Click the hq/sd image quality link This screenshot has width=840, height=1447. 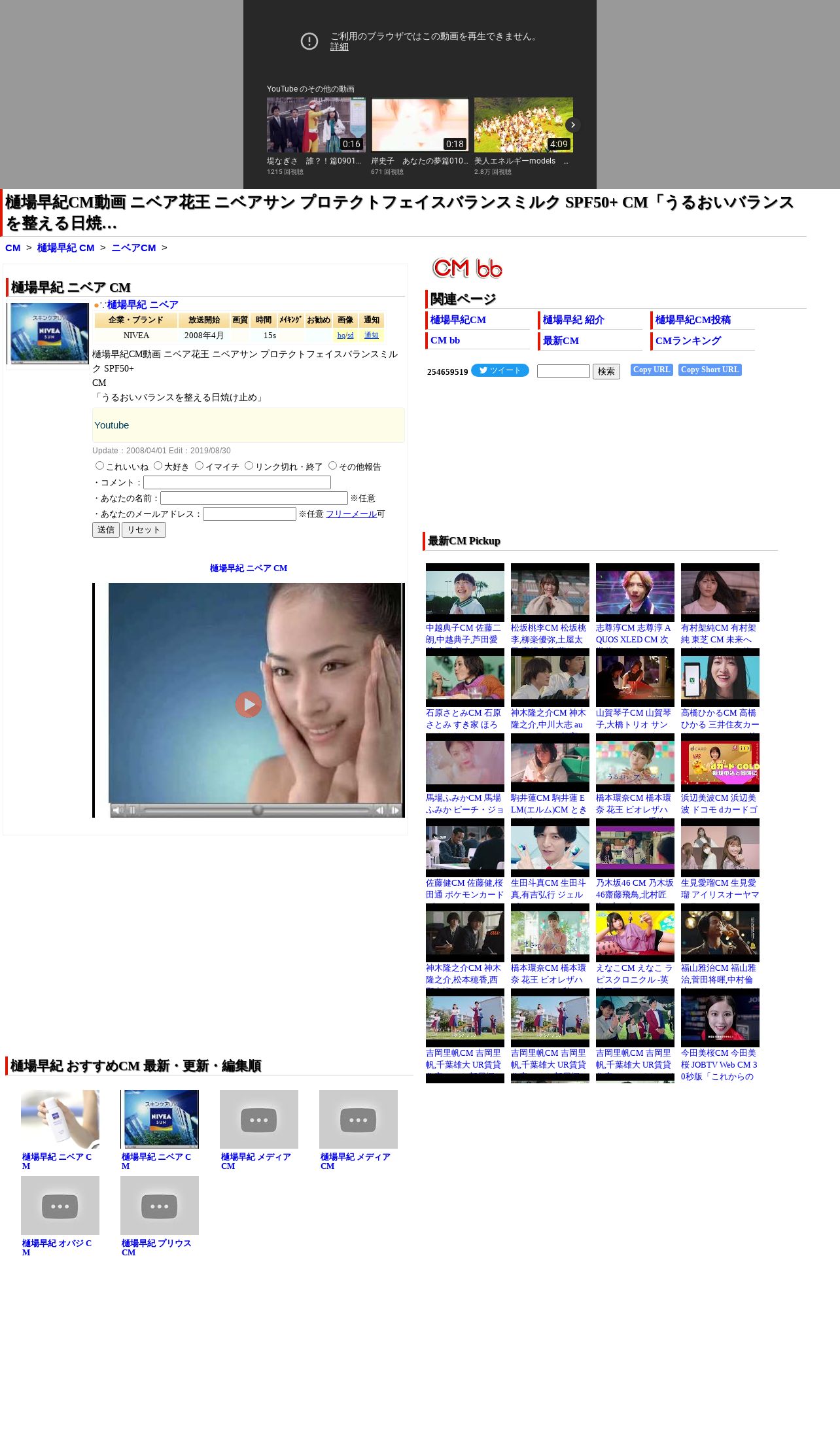(x=345, y=335)
